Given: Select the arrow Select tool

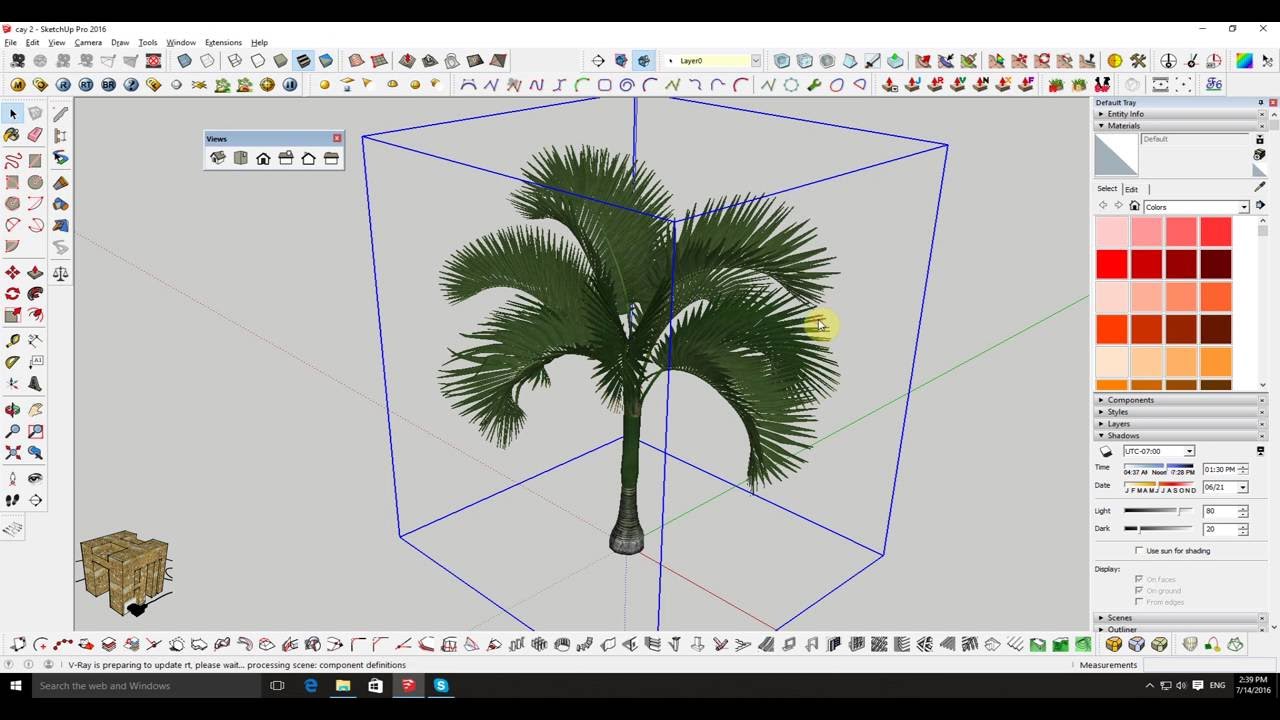Looking at the screenshot, I should [x=13, y=114].
